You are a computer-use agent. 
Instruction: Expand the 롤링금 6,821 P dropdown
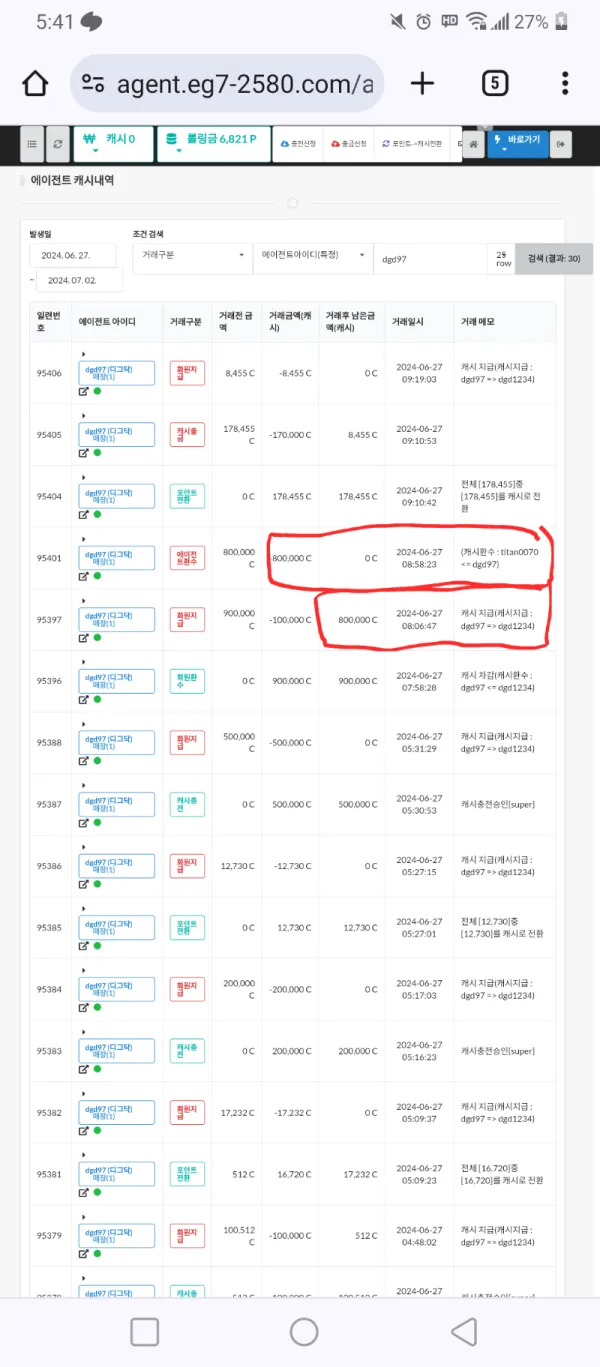pos(213,144)
